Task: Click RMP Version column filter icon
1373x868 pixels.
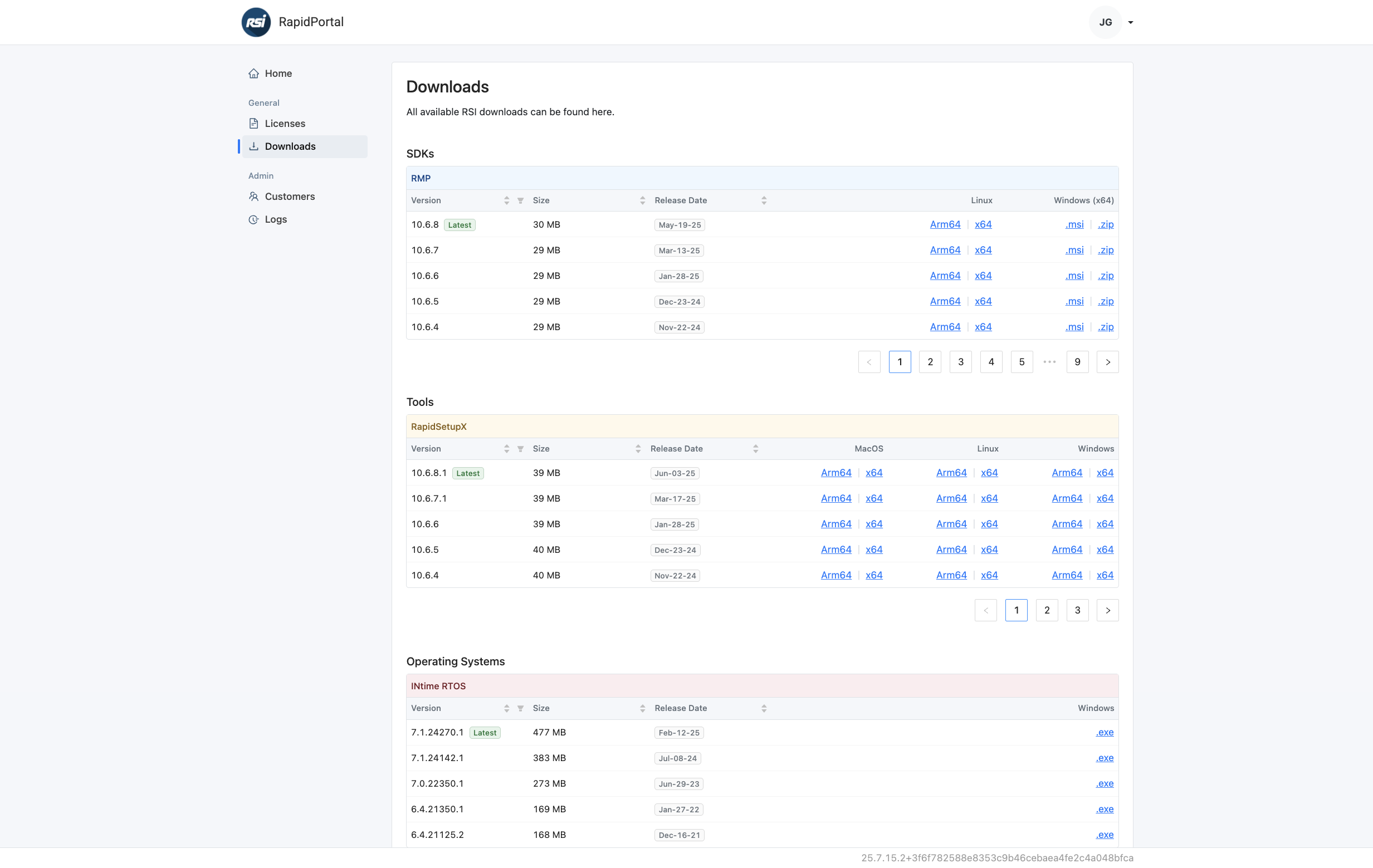Action: (x=520, y=200)
